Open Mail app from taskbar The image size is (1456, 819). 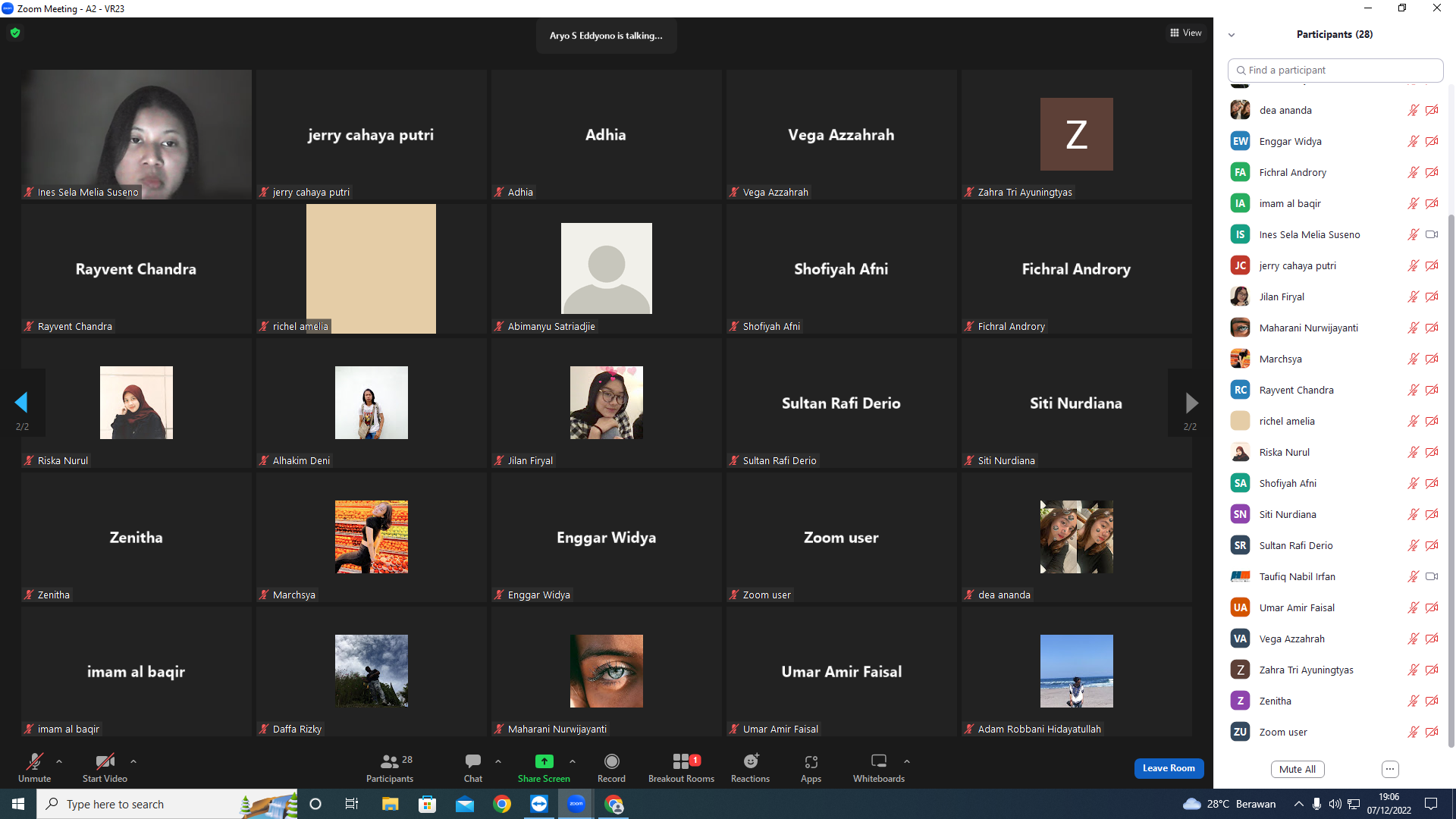click(464, 804)
